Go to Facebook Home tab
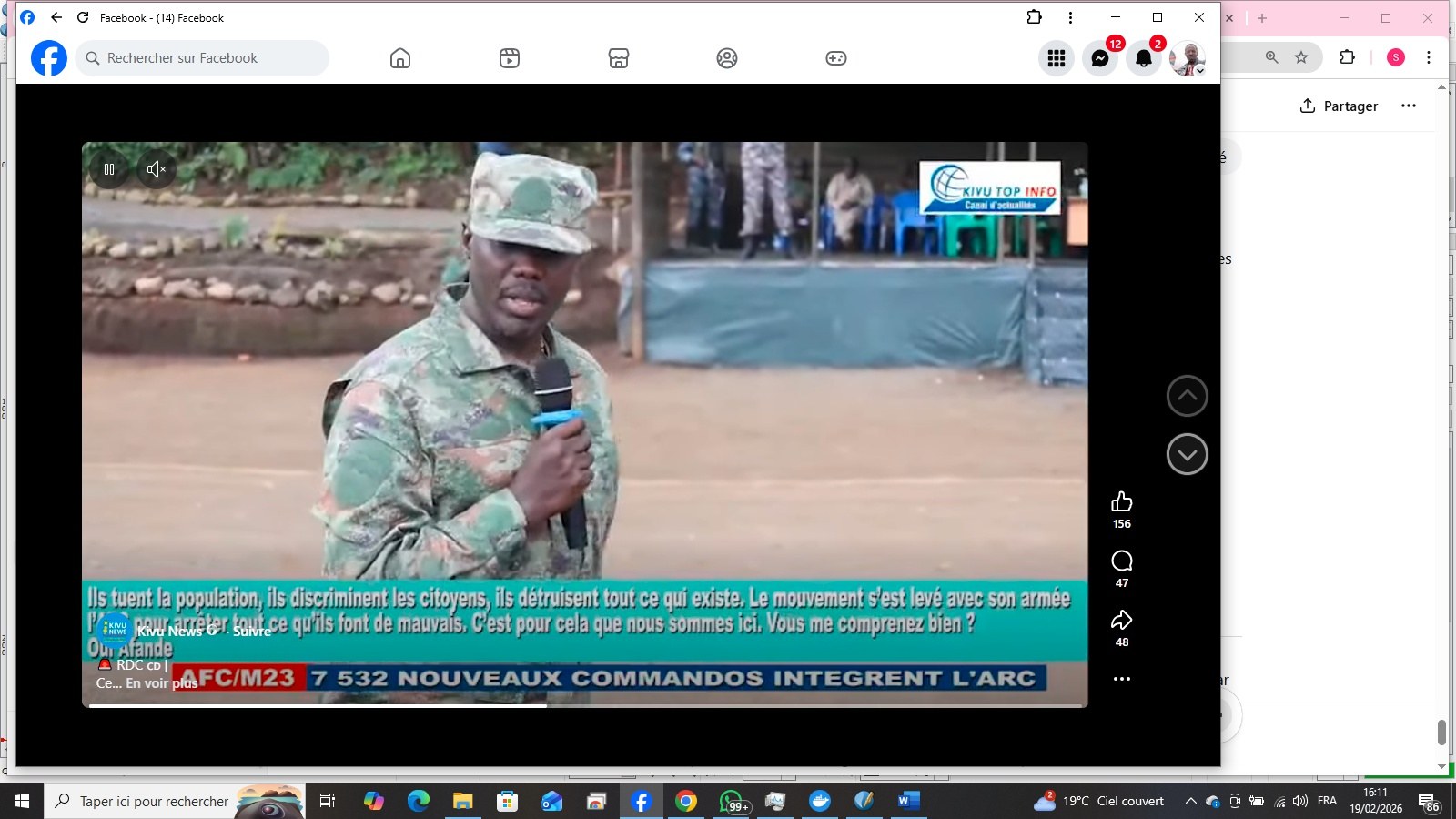Viewport: 1456px width, 819px height. coord(400,58)
